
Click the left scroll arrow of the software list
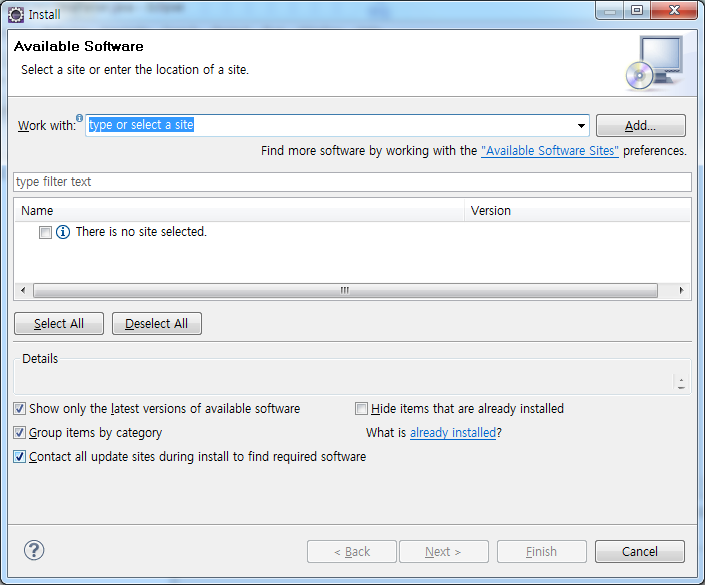[x=23, y=290]
